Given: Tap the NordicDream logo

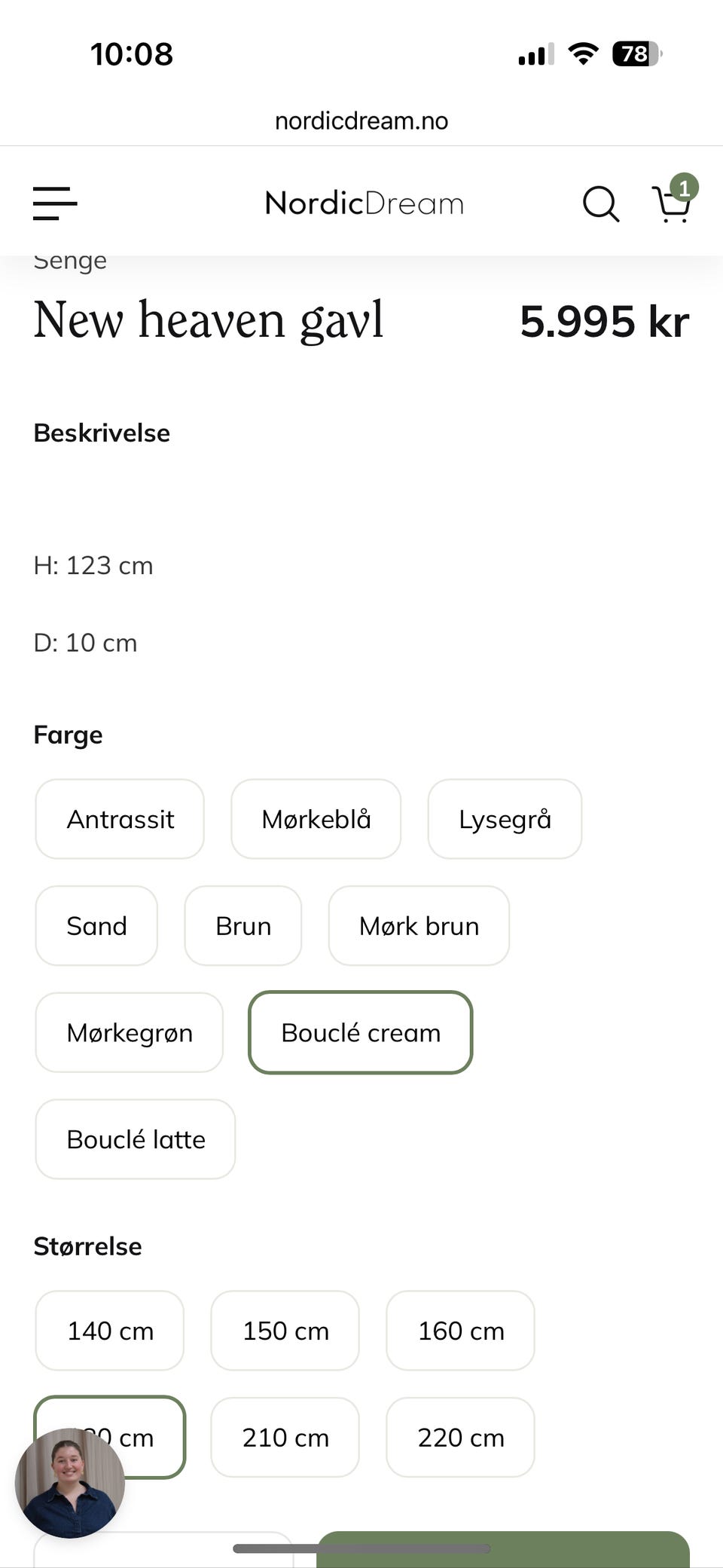Looking at the screenshot, I should [x=364, y=203].
